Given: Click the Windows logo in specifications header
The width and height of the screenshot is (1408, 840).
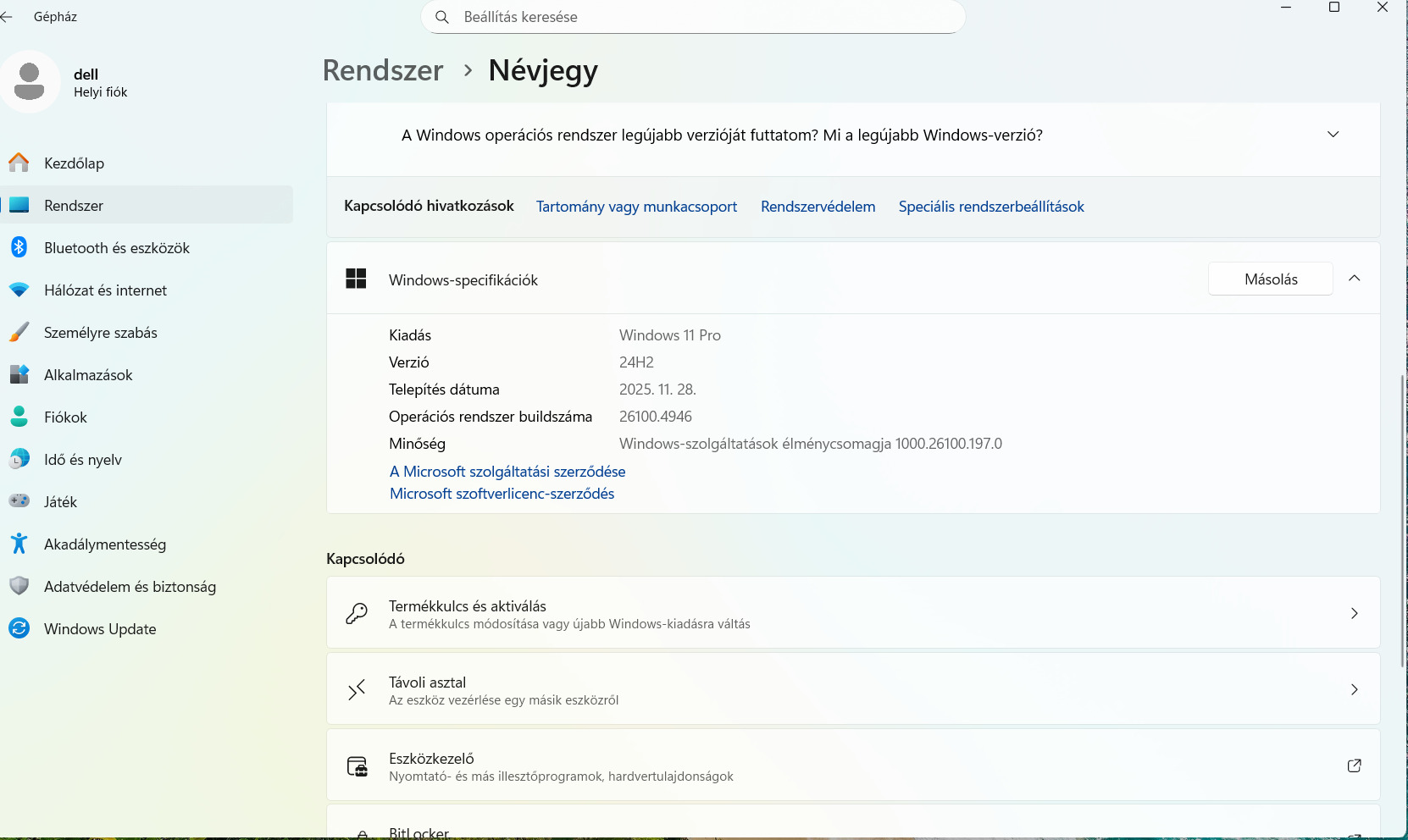Looking at the screenshot, I should 356,279.
